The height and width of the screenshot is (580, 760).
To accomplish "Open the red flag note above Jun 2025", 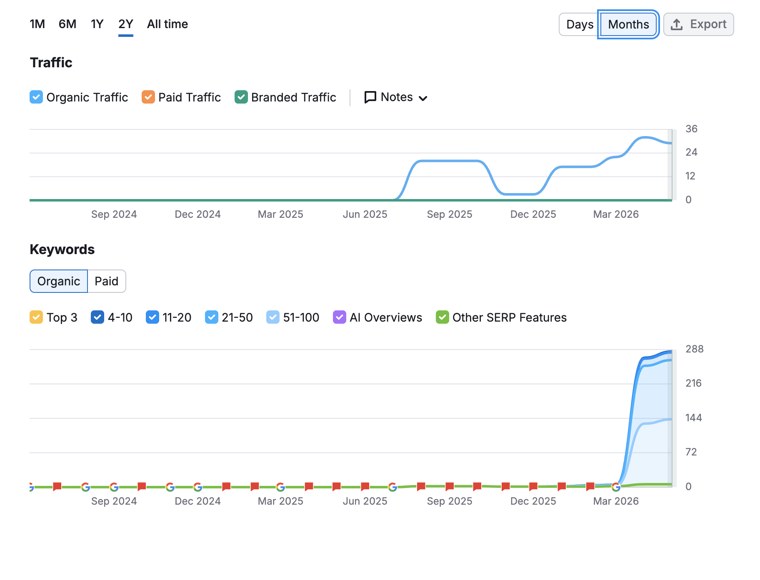I will [x=365, y=486].
